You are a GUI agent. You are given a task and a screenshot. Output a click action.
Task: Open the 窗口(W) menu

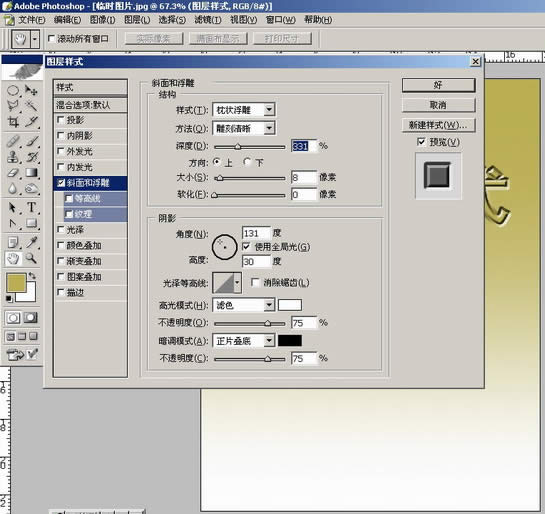click(280, 20)
